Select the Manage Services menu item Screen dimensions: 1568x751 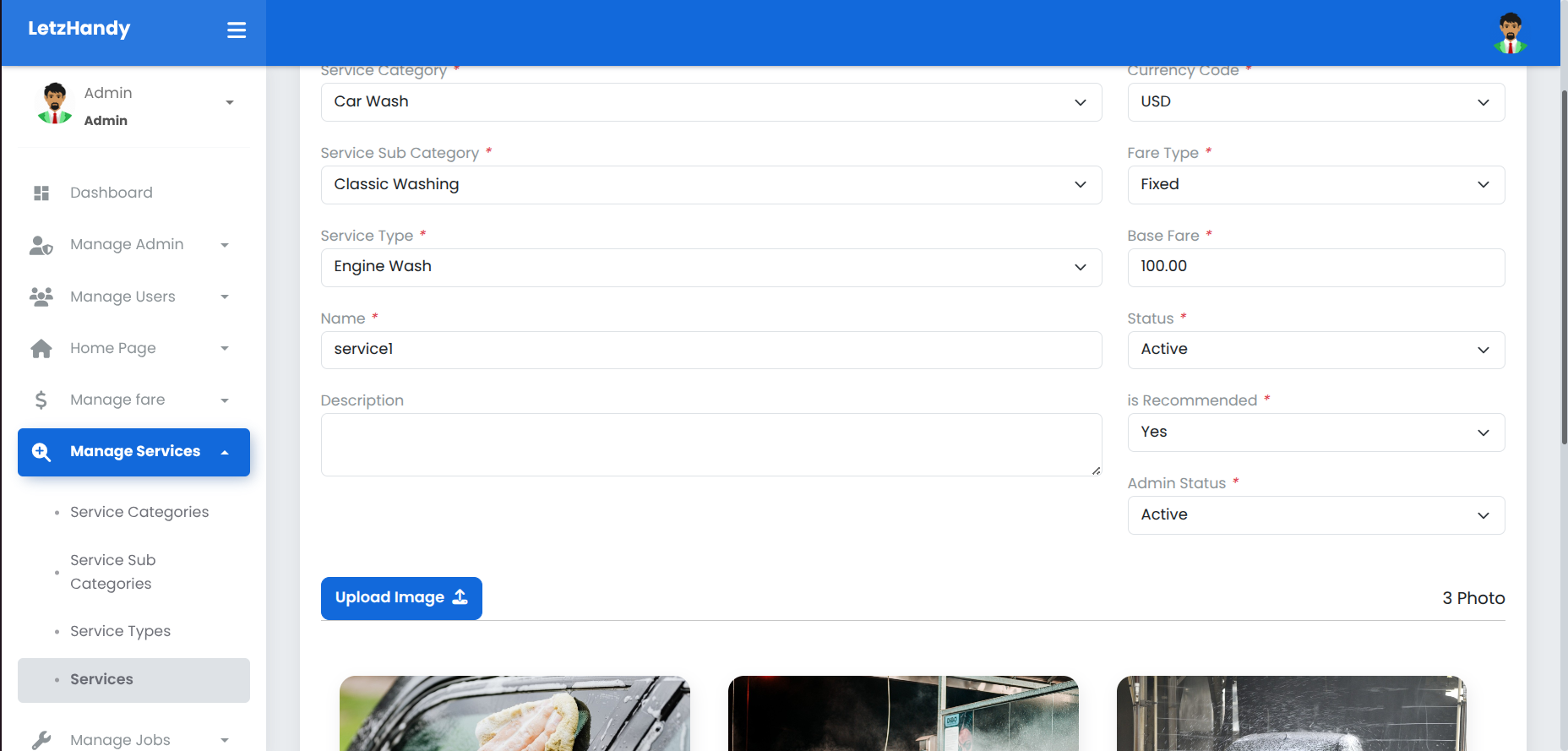(x=133, y=452)
